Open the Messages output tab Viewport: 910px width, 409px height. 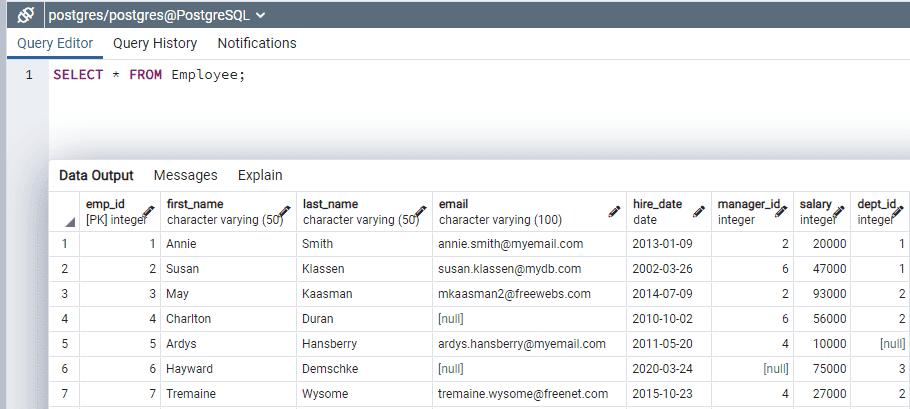tap(185, 175)
